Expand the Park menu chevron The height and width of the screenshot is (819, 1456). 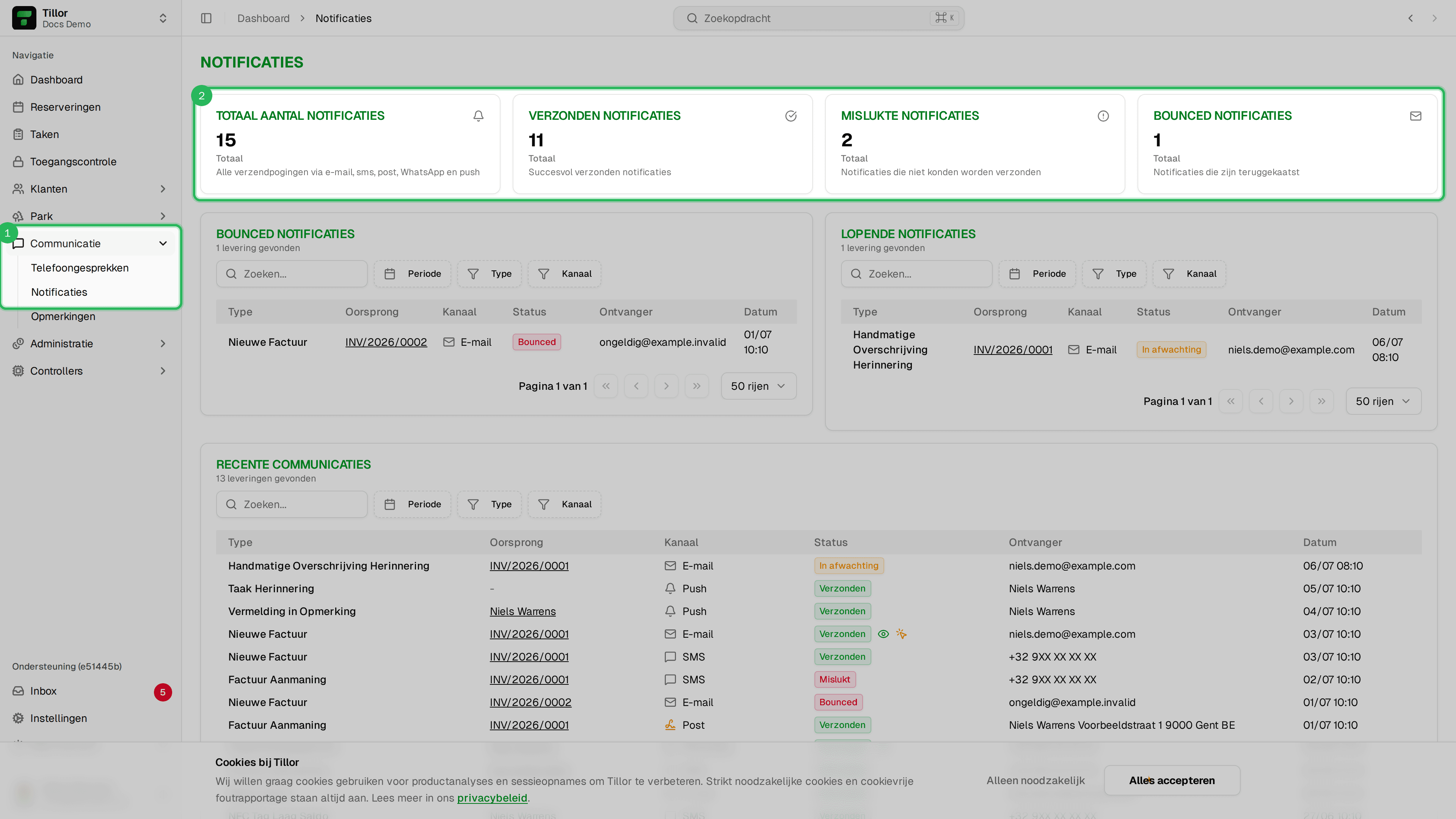(x=163, y=216)
